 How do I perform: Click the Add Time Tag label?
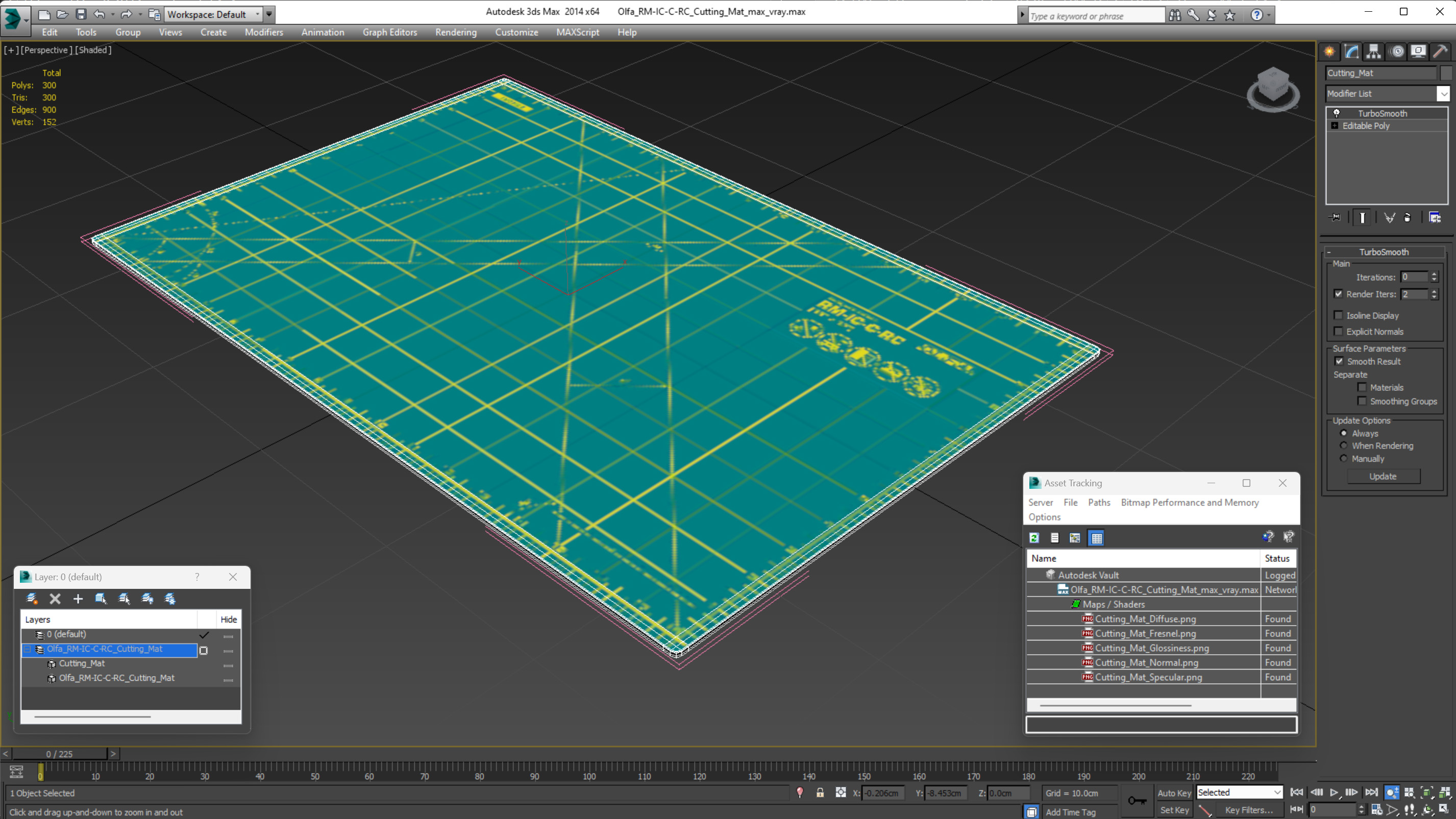pos(1071,812)
